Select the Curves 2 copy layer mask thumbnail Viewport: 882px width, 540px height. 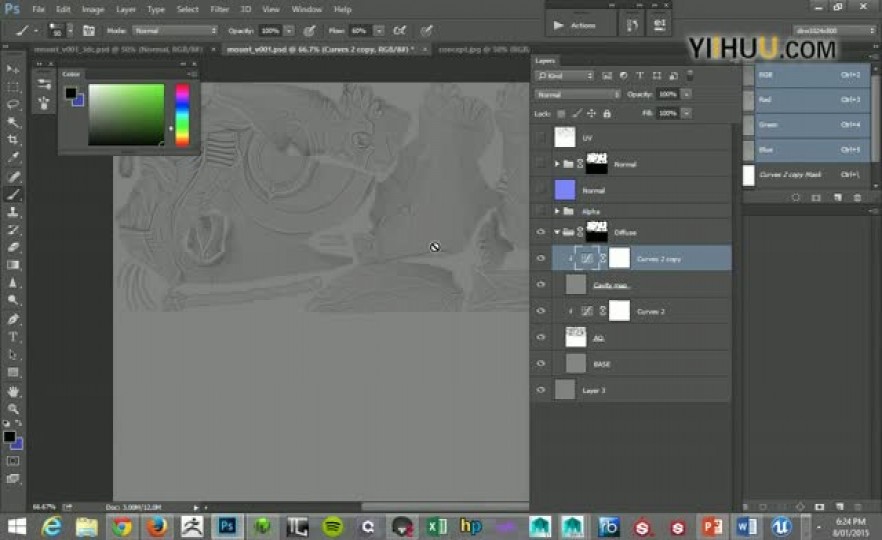pos(619,258)
